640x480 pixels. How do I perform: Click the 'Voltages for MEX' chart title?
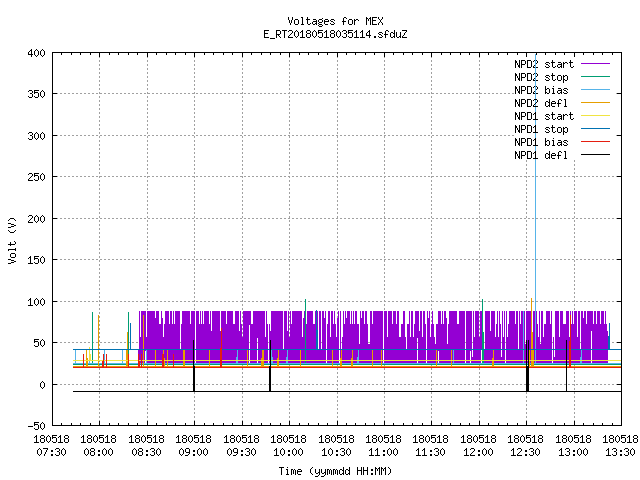(x=335, y=21)
